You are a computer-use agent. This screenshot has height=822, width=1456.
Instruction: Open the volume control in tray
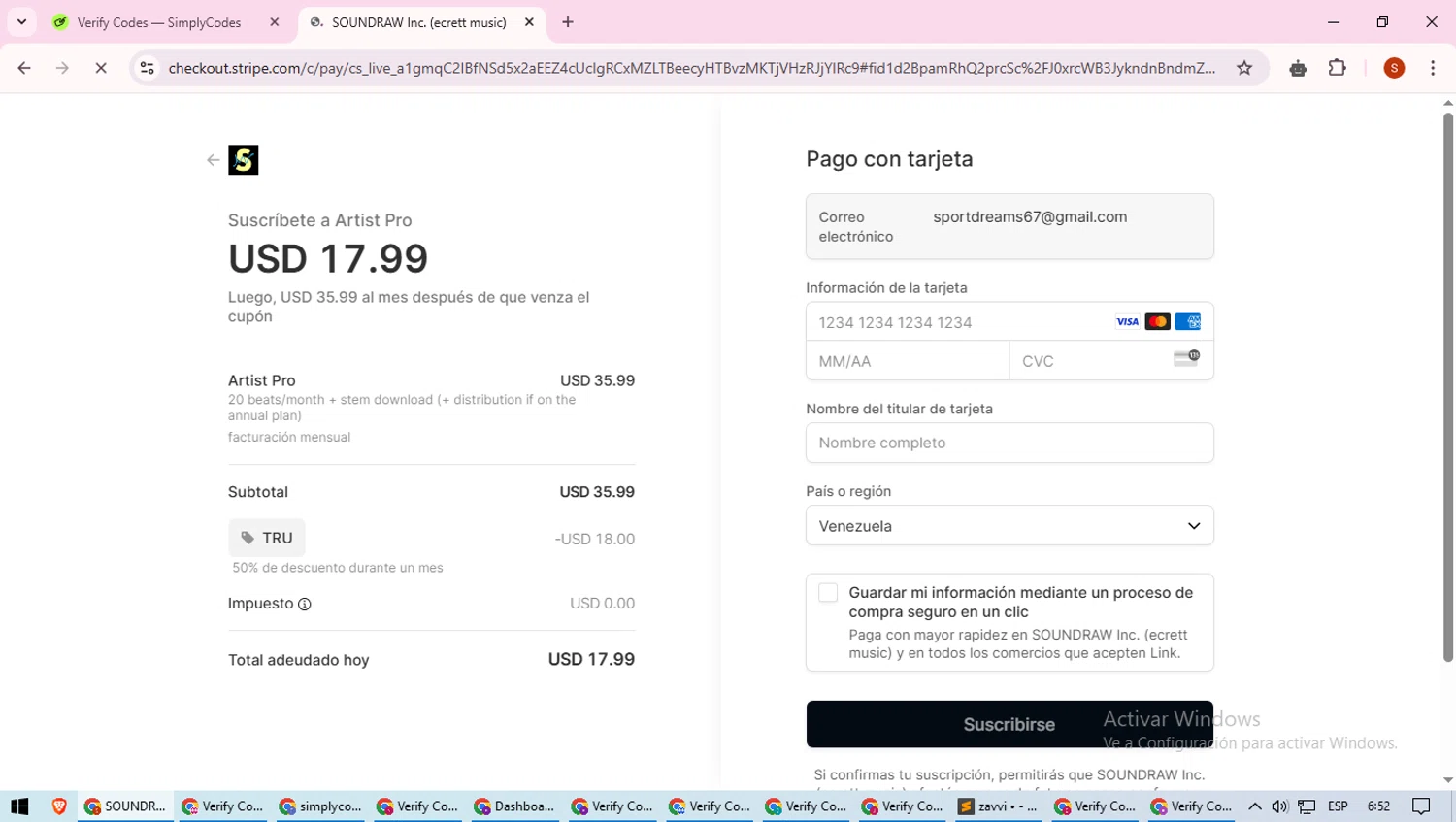click(x=1280, y=806)
